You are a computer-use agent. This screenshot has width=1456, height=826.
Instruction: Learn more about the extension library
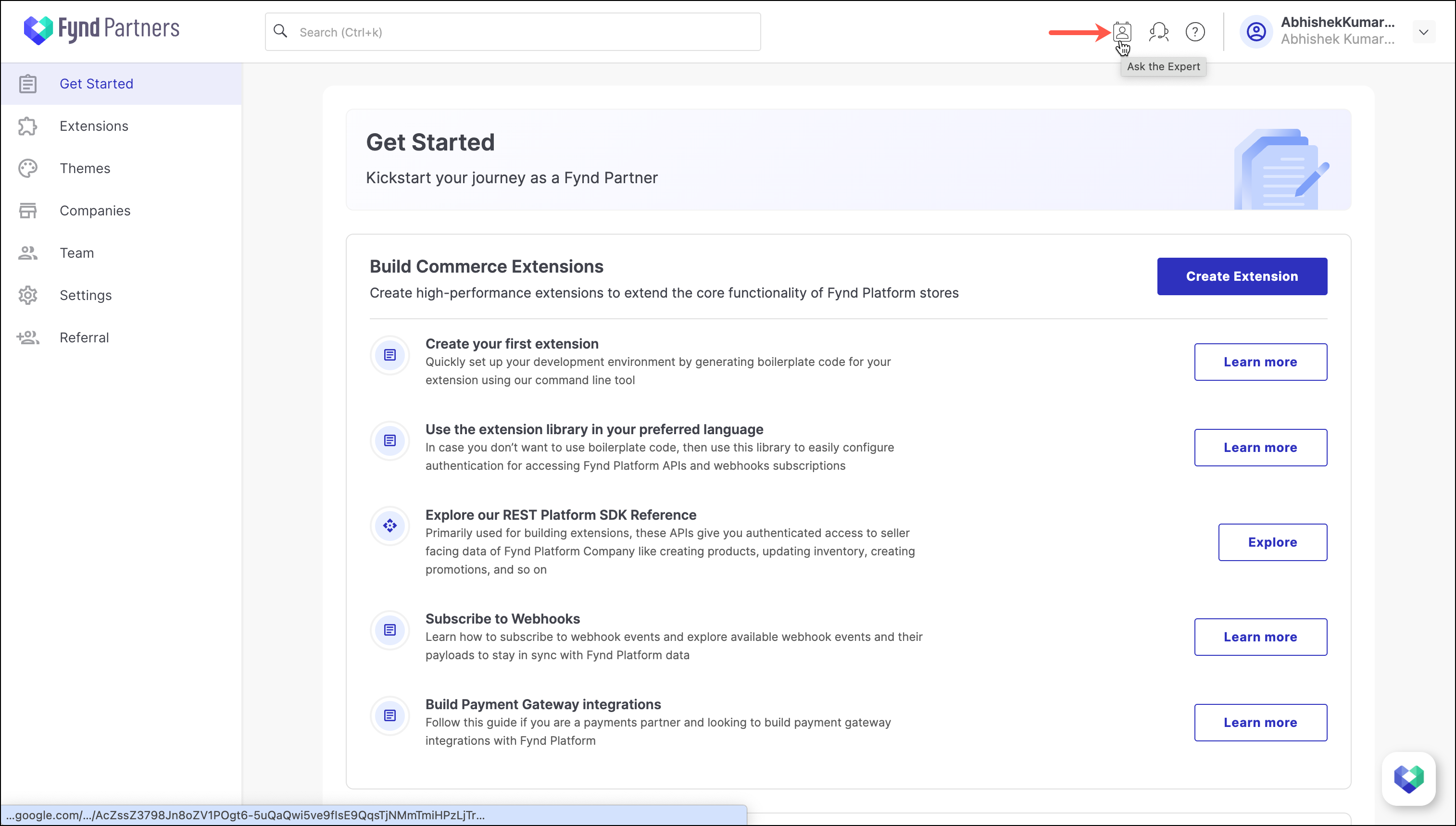[1260, 448]
